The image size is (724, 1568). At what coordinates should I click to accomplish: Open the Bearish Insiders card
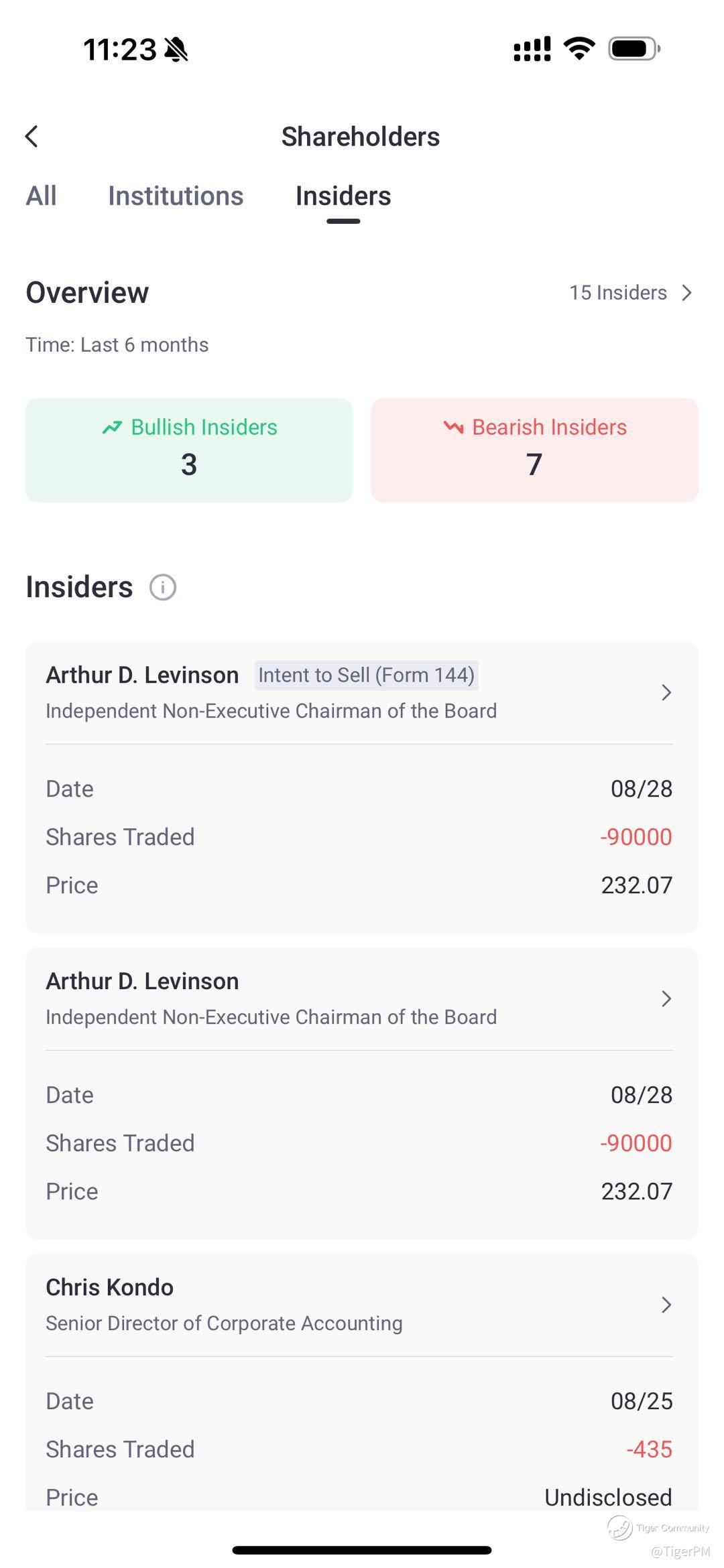(x=534, y=450)
